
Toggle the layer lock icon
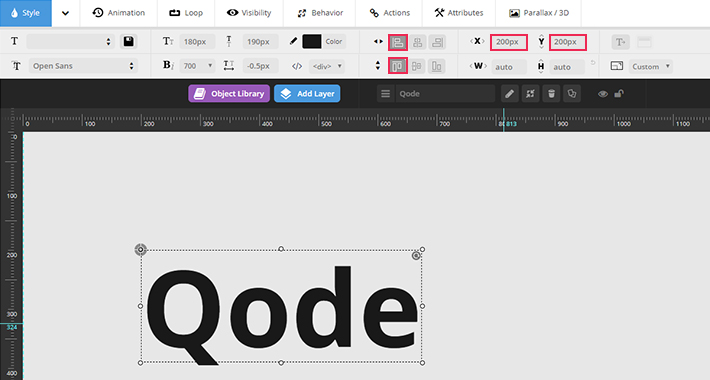(619, 94)
